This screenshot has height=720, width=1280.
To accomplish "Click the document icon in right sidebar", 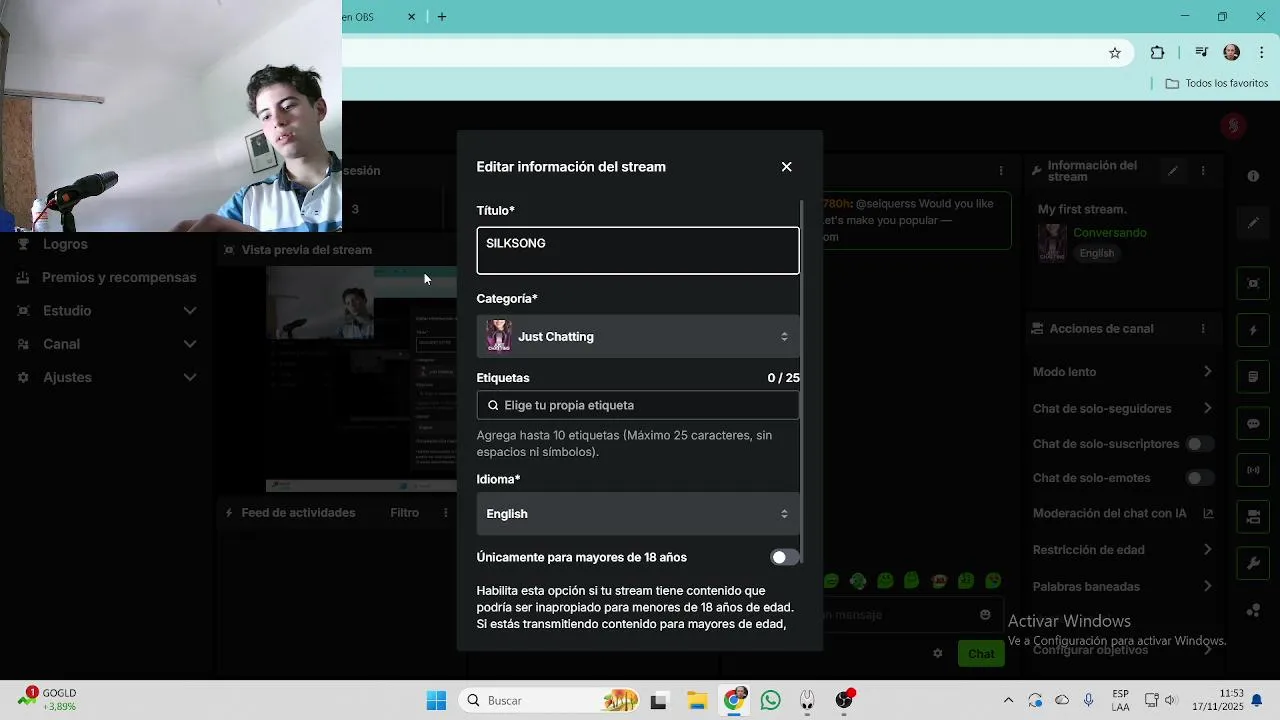I will pyautogui.click(x=1253, y=377).
